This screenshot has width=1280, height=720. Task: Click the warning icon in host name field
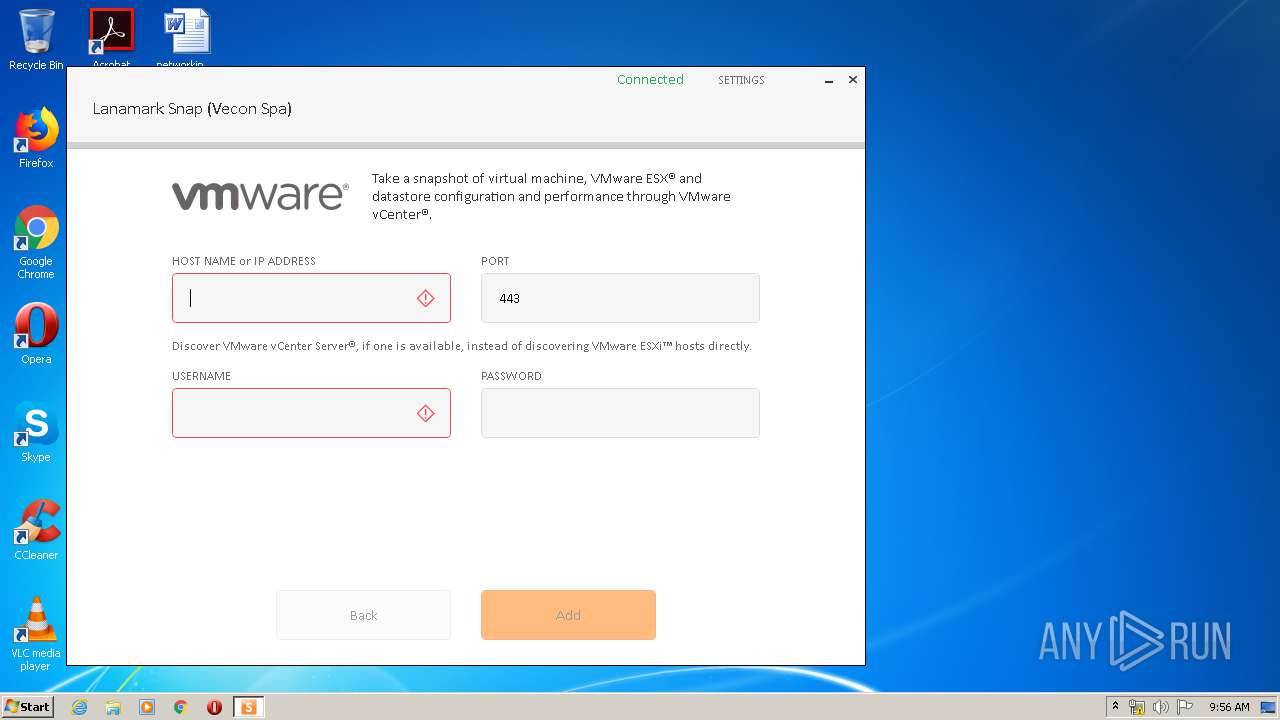(x=426, y=298)
